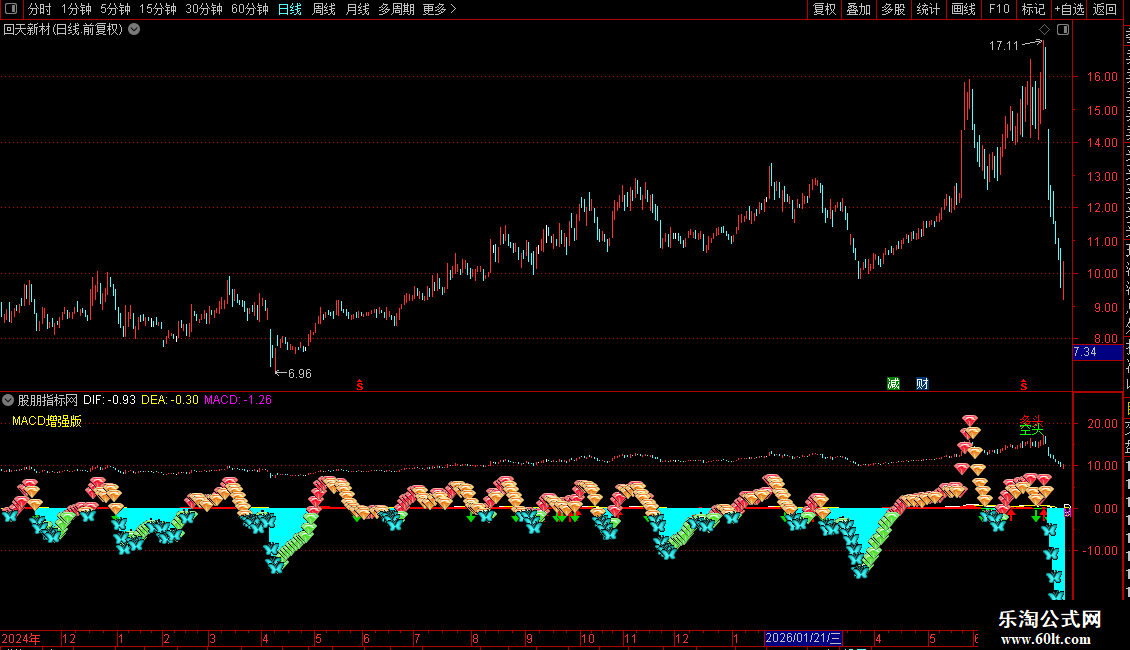Click the 叠加 overlay button
The height and width of the screenshot is (650, 1130).
(x=859, y=9)
